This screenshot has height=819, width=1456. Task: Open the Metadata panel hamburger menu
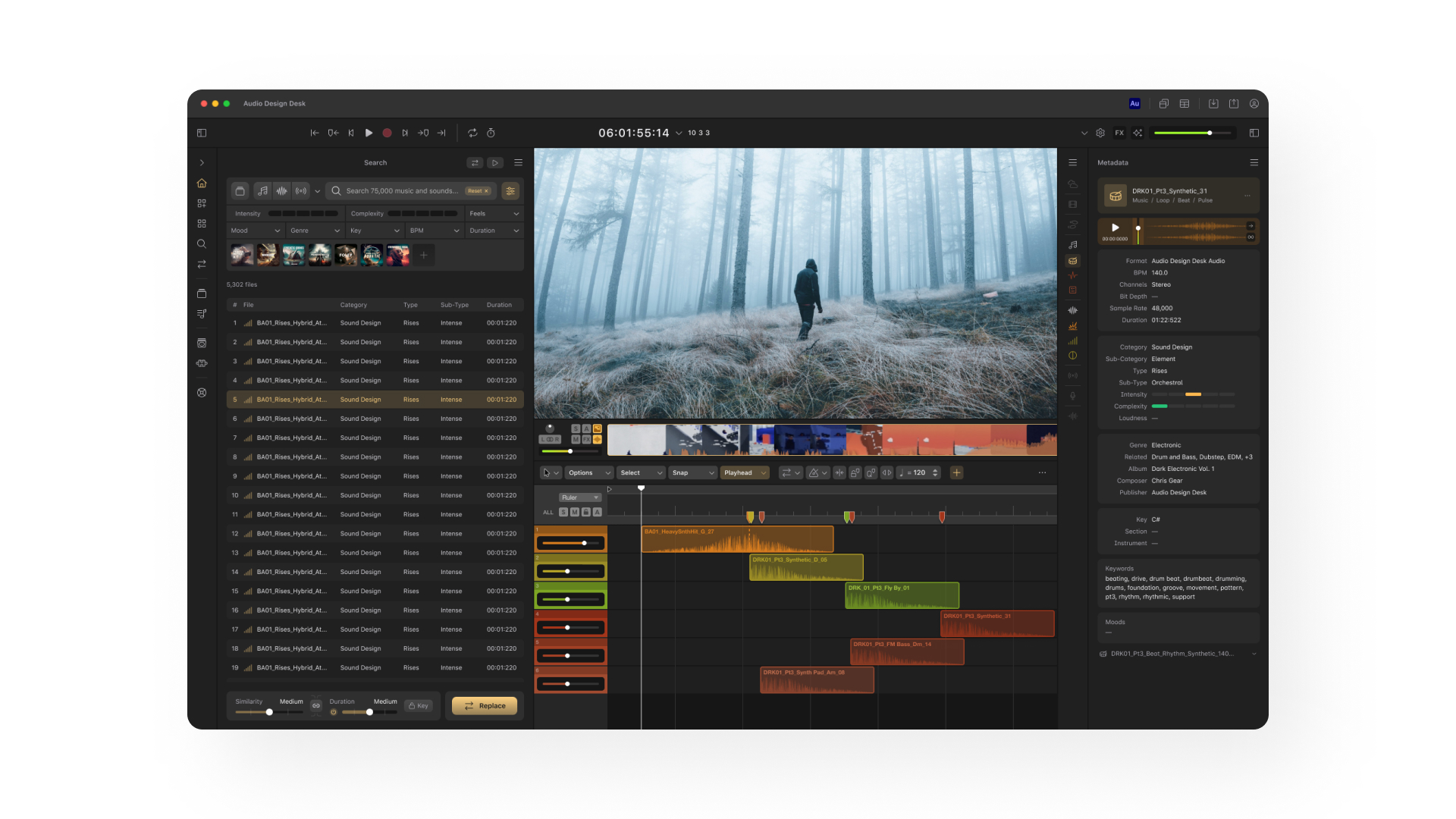pyautogui.click(x=1254, y=162)
